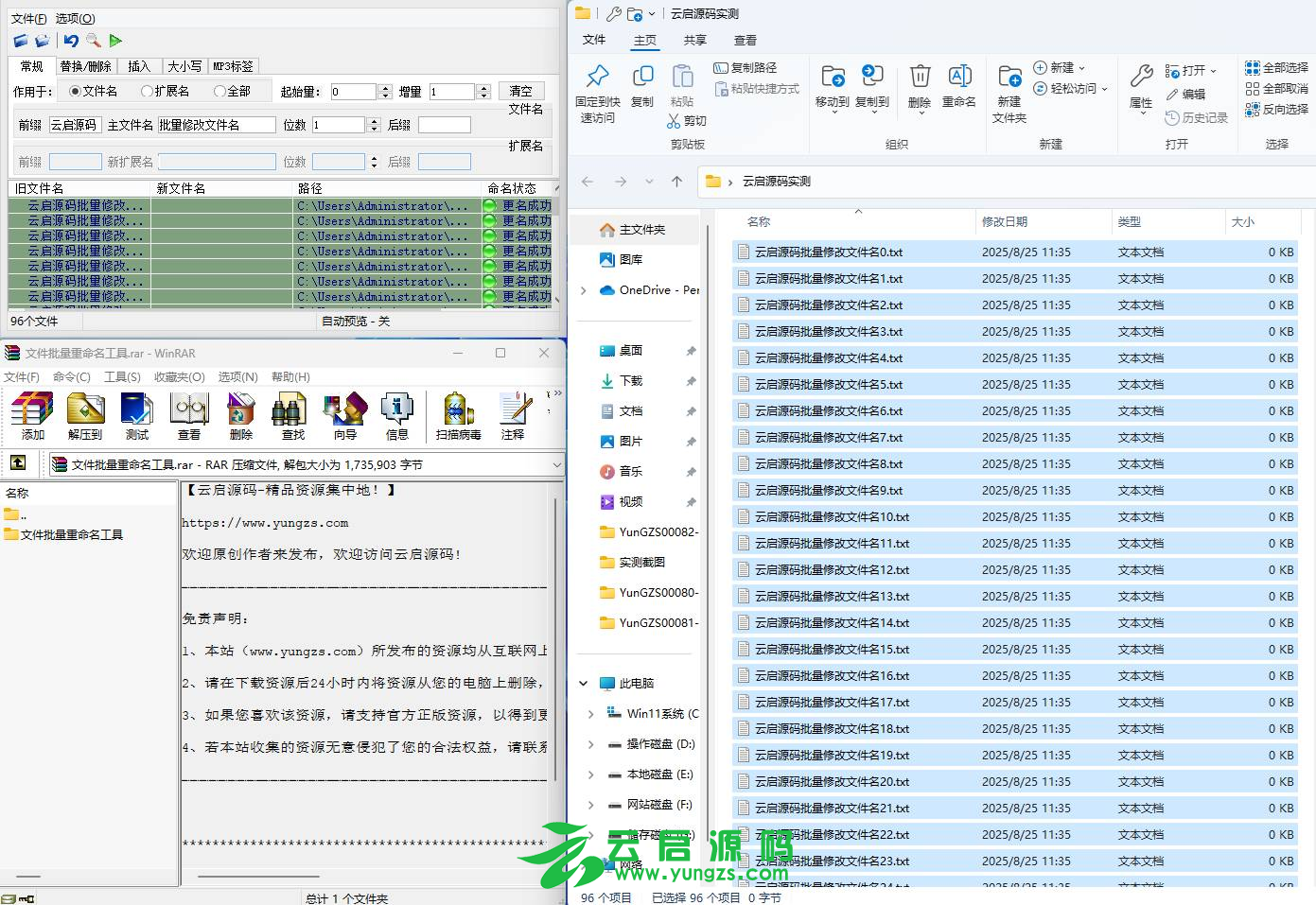
Task: Increase 起始量 using its up stepper arrow
Action: point(385,86)
